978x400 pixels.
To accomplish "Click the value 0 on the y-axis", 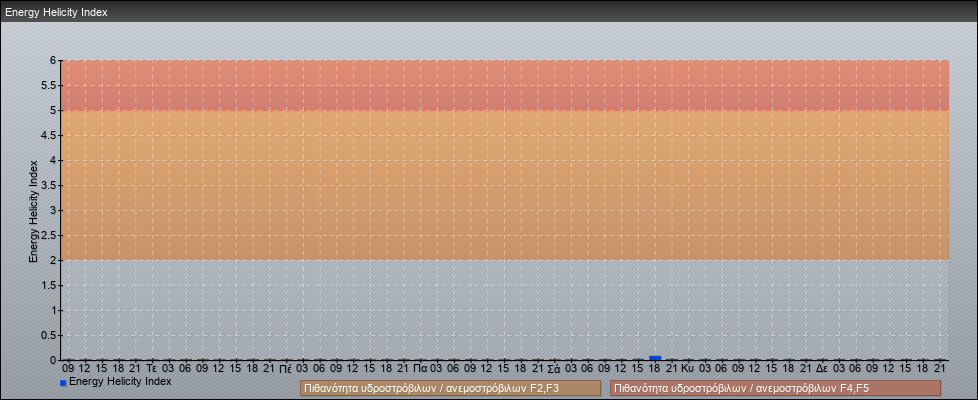I will [54, 360].
